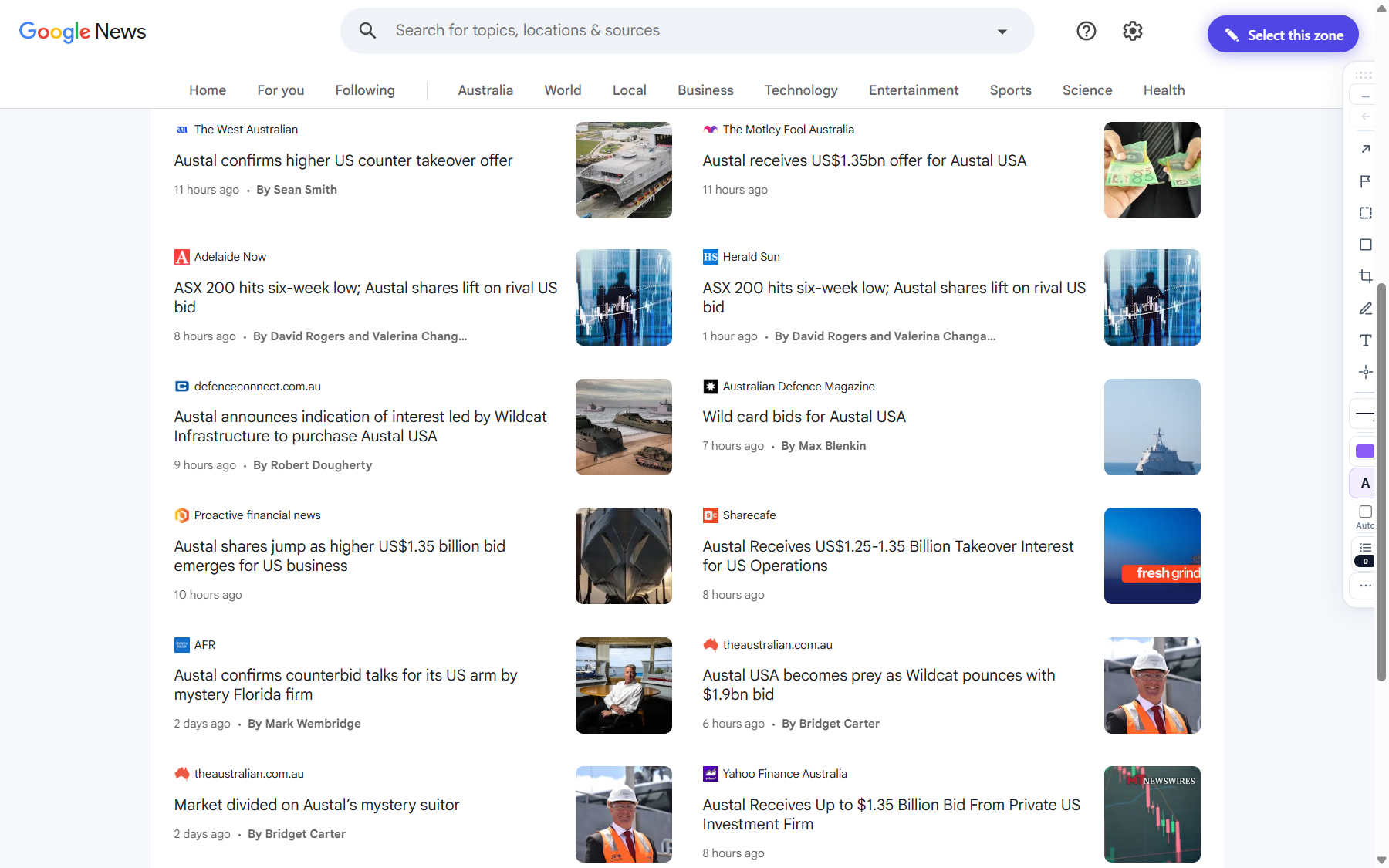The image size is (1389, 868).
Task: Open the World news section
Action: click(563, 90)
